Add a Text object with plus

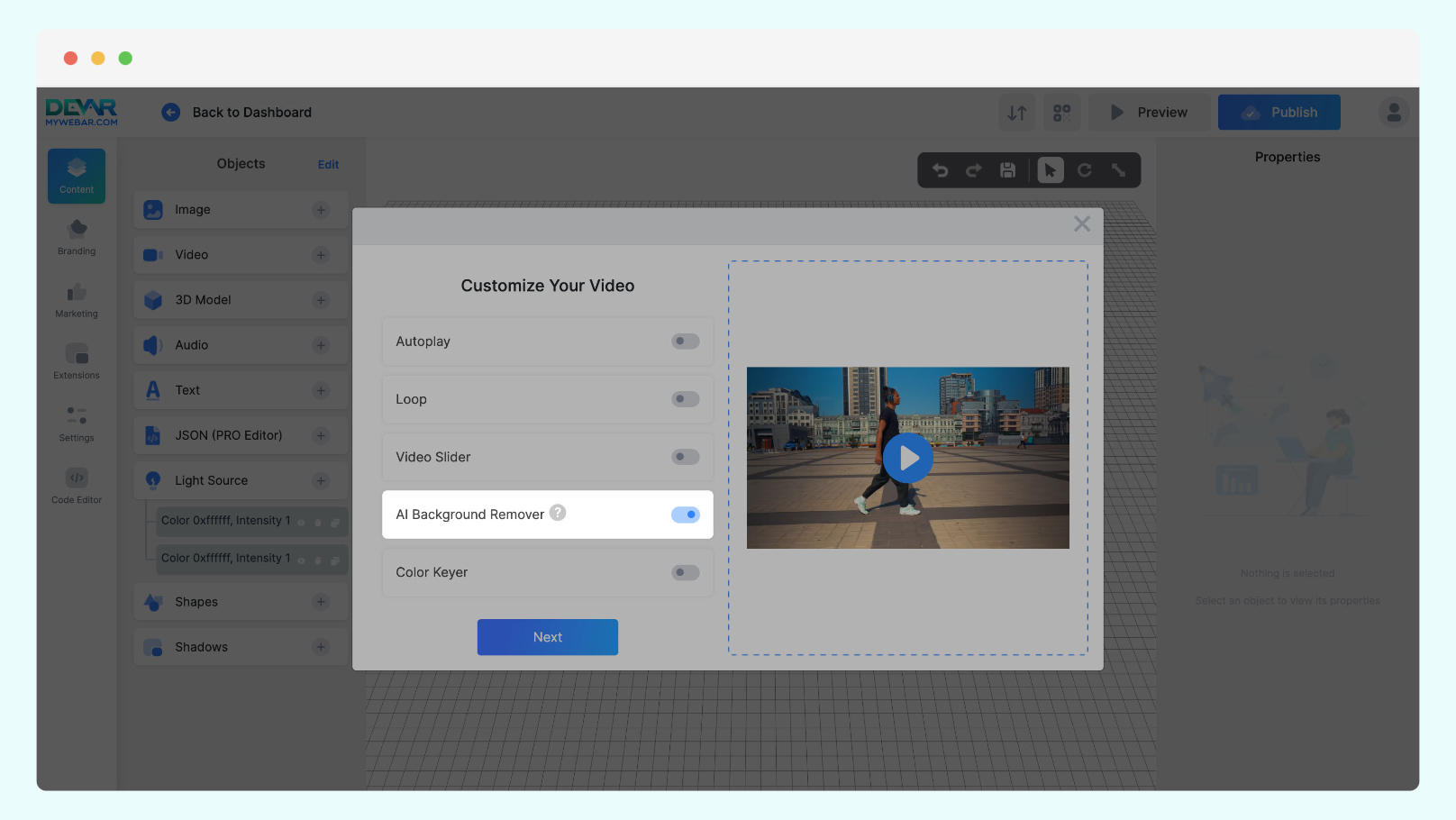(x=321, y=390)
